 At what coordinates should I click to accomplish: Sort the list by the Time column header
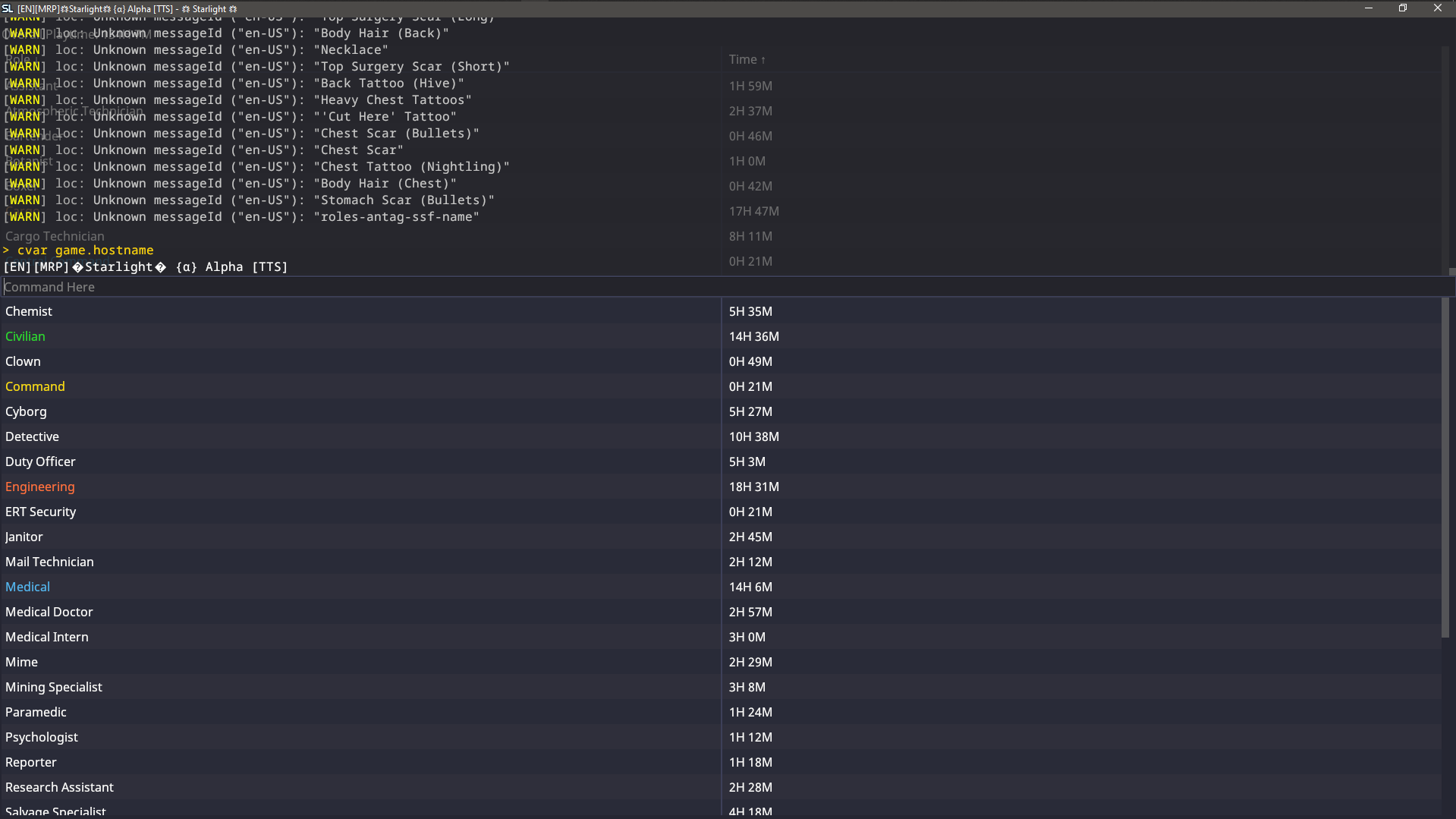[x=747, y=59]
